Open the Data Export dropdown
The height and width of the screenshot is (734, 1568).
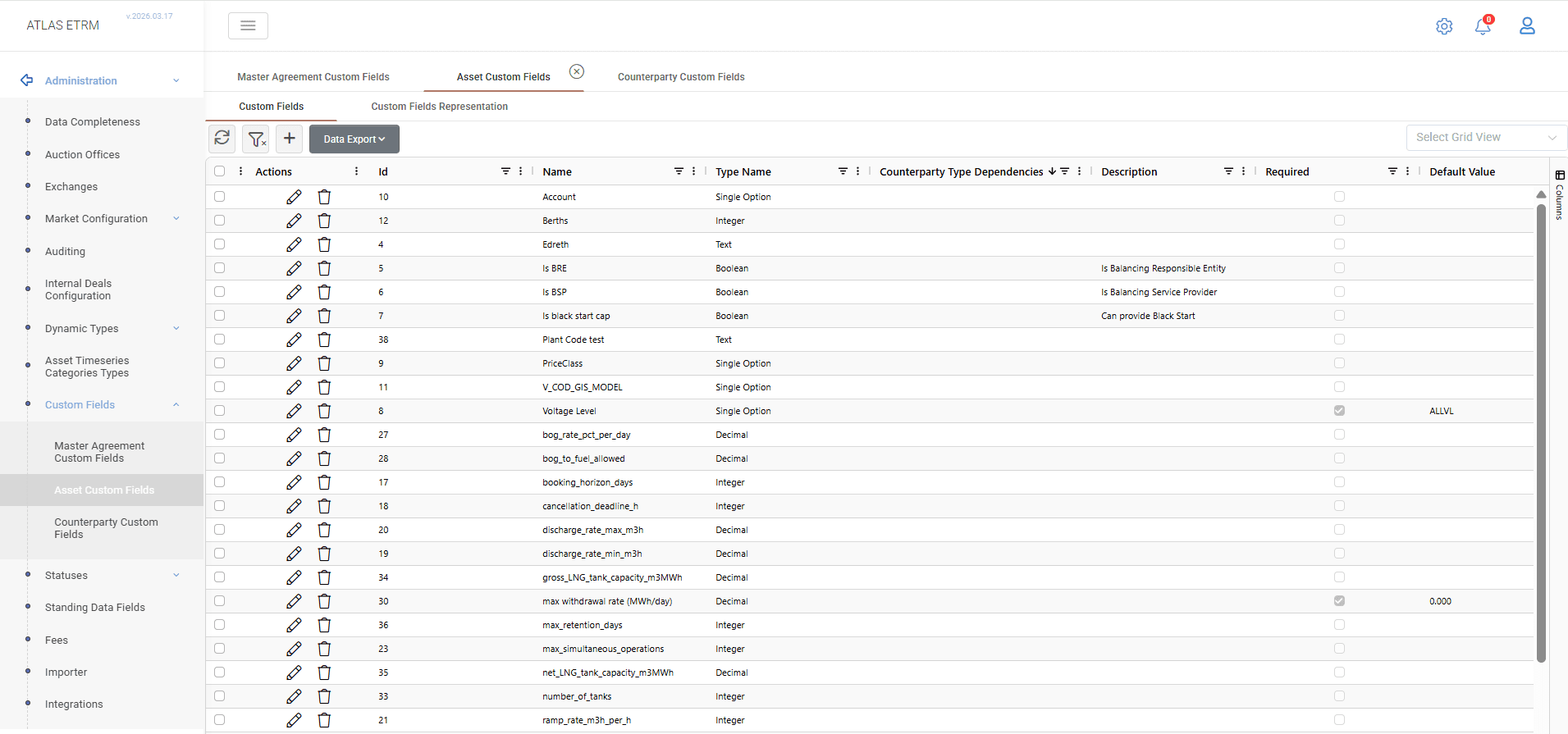point(354,139)
